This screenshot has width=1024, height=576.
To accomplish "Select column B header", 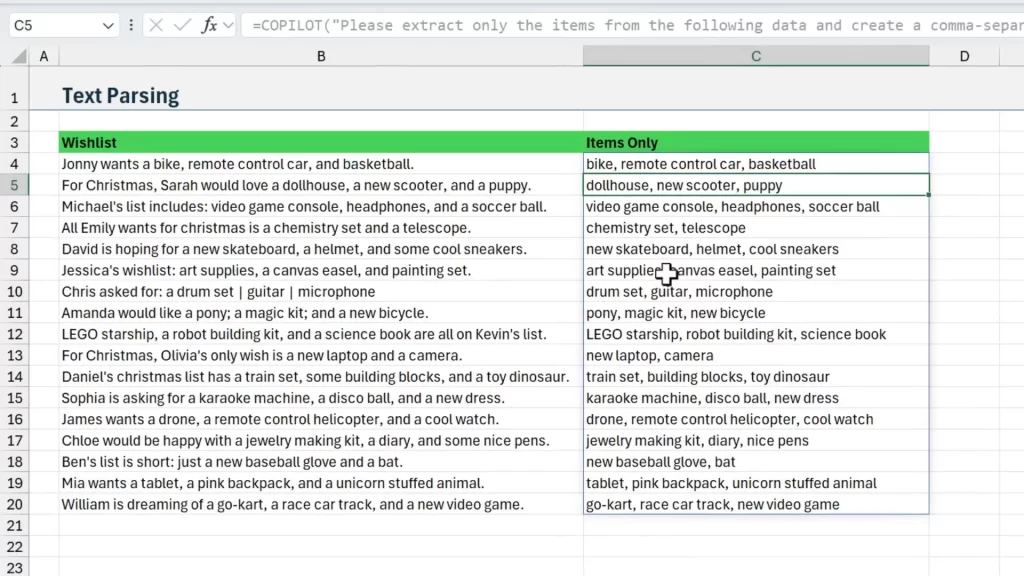I will (320, 57).
